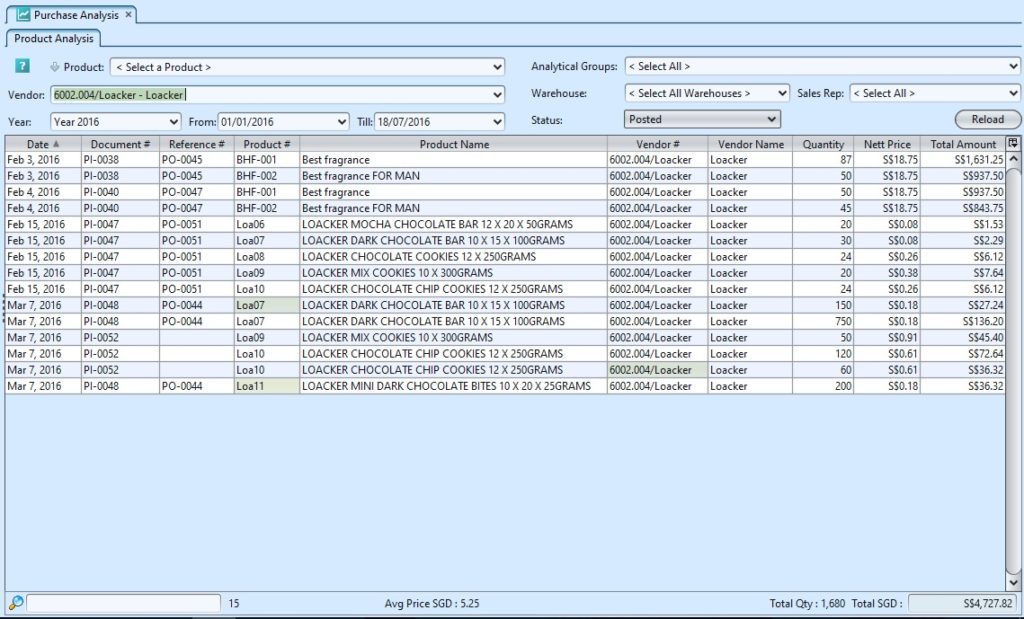Click the LOACKER CHOCOLATE COOKIES 12 X 250GRAMS cell
Viewport: 1024px width, 619px height.
[453, 257]
